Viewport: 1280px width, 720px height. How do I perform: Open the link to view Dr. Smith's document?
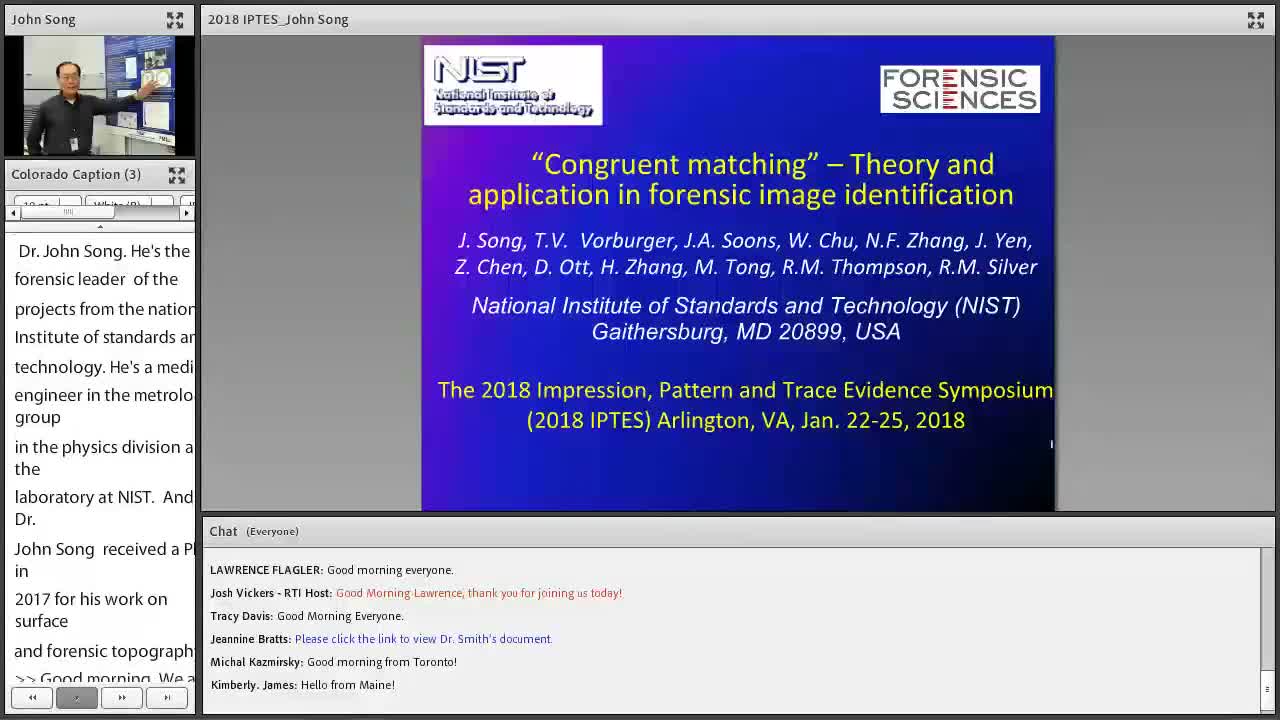coord(423,639)
